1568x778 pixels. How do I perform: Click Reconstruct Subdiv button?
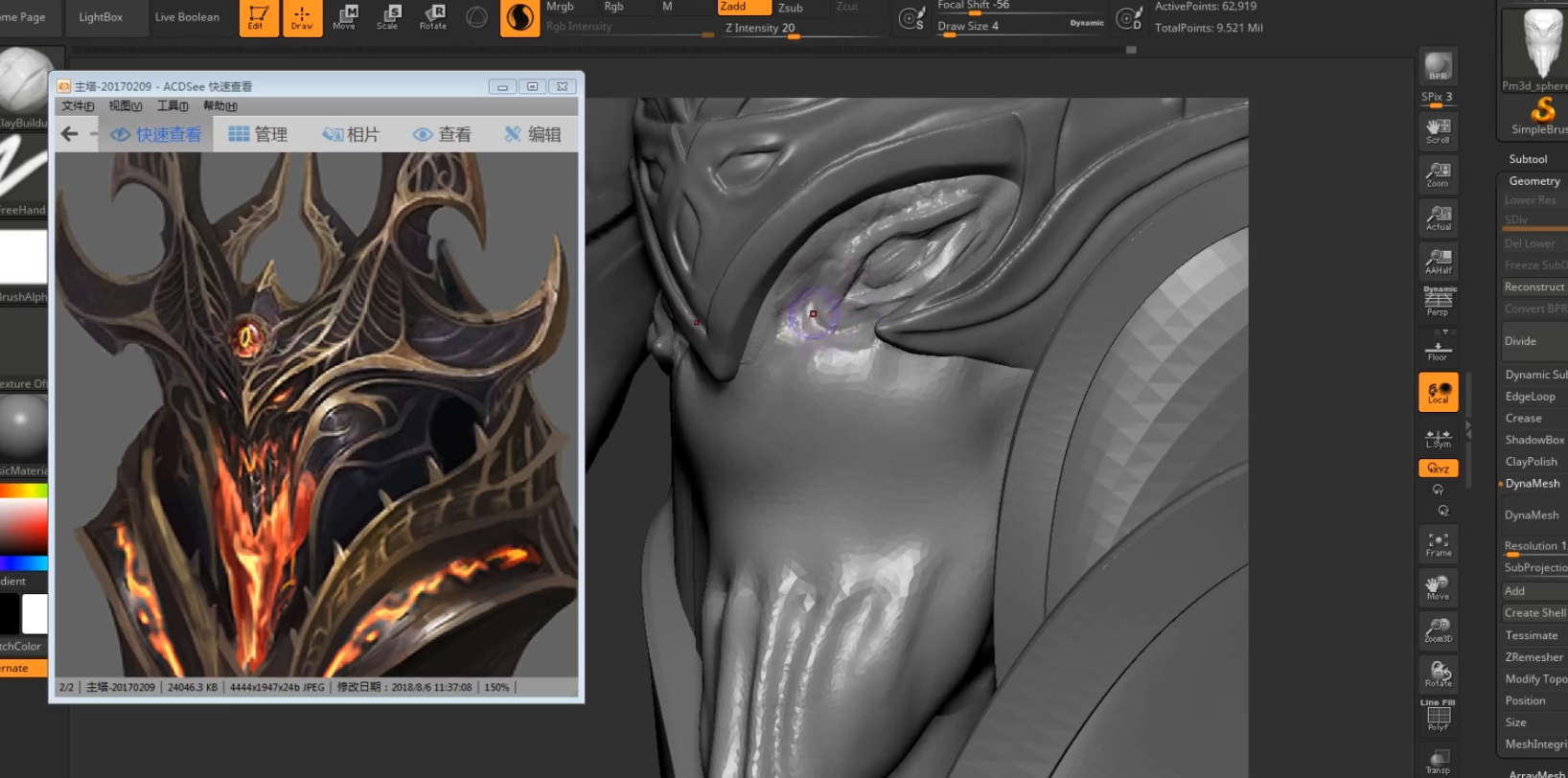coord(1533,287)
